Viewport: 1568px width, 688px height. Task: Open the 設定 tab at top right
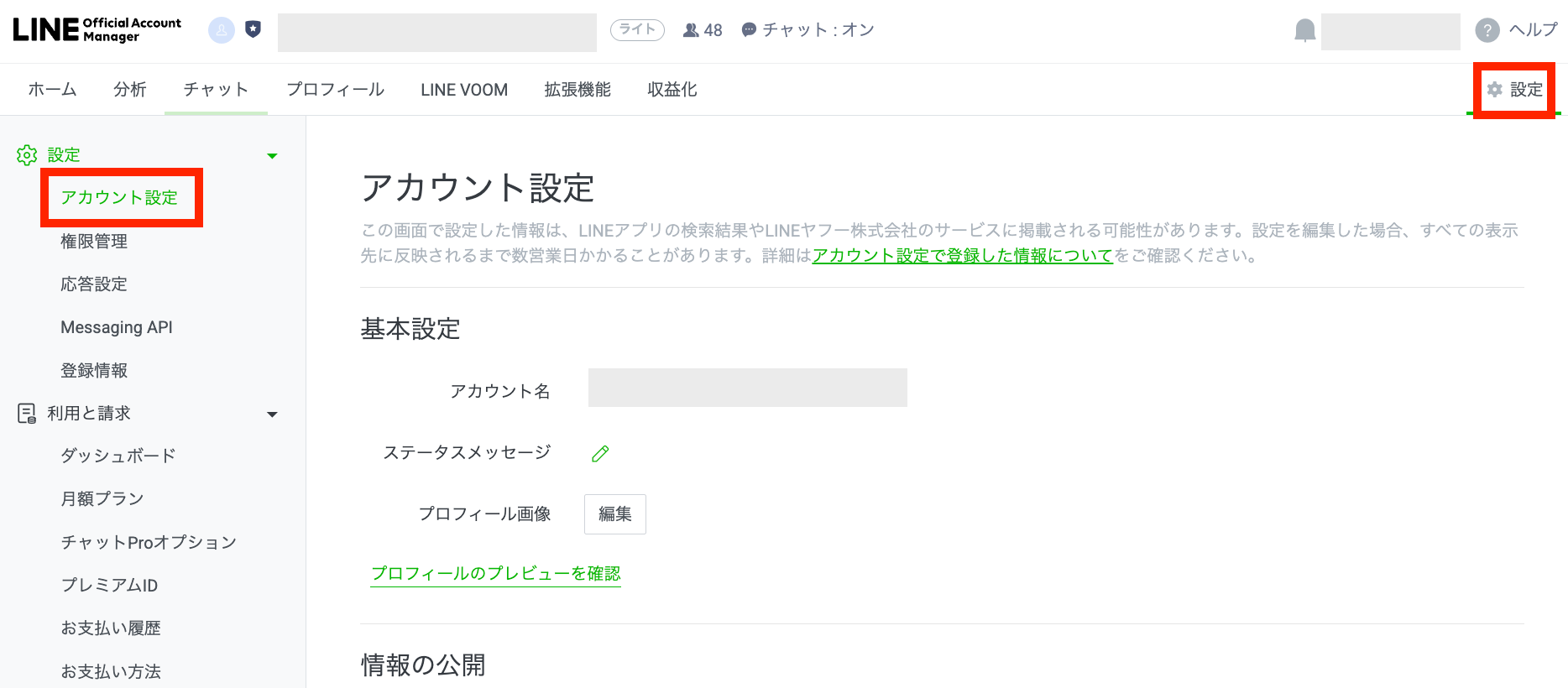[x=1515, y=90]
